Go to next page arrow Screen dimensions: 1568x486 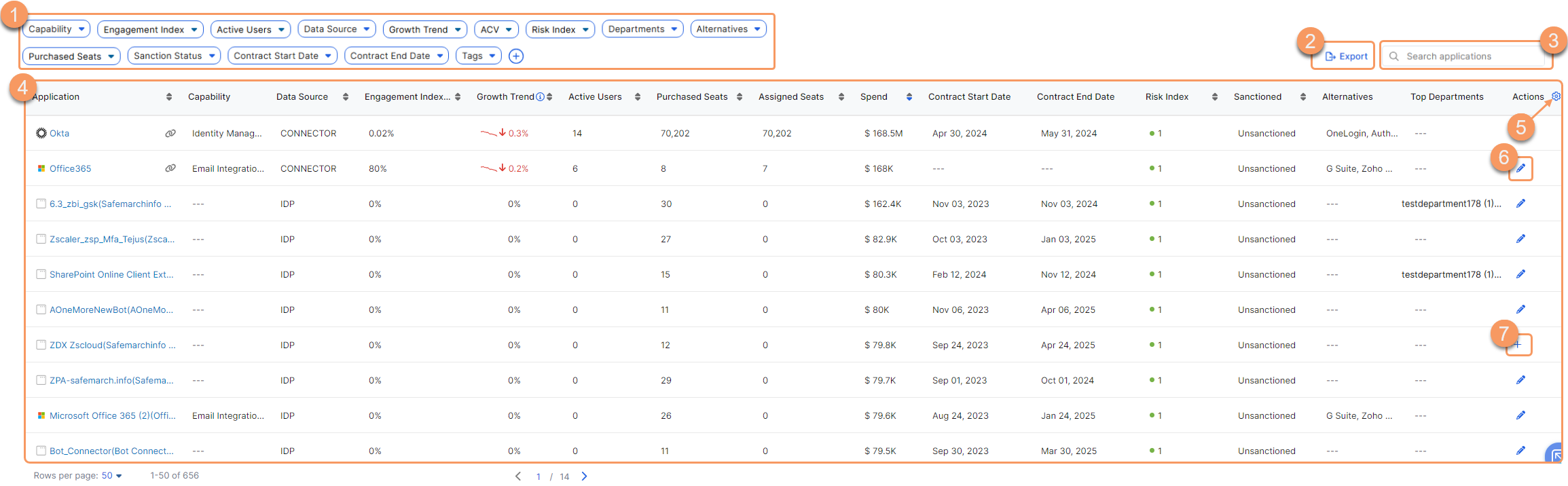pos(584,476)
